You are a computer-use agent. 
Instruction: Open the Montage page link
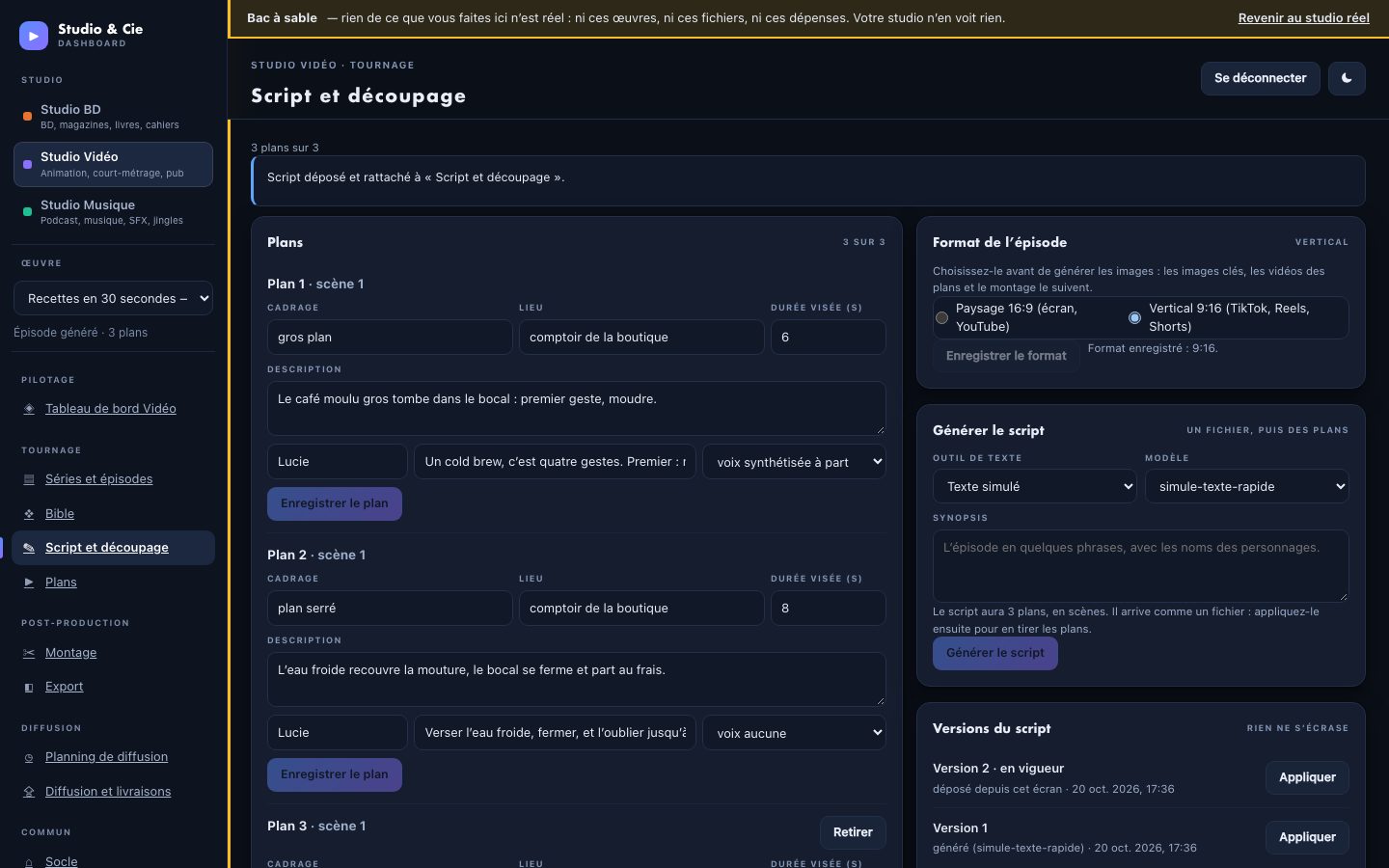pyautogui.click(x=70, y=653)
